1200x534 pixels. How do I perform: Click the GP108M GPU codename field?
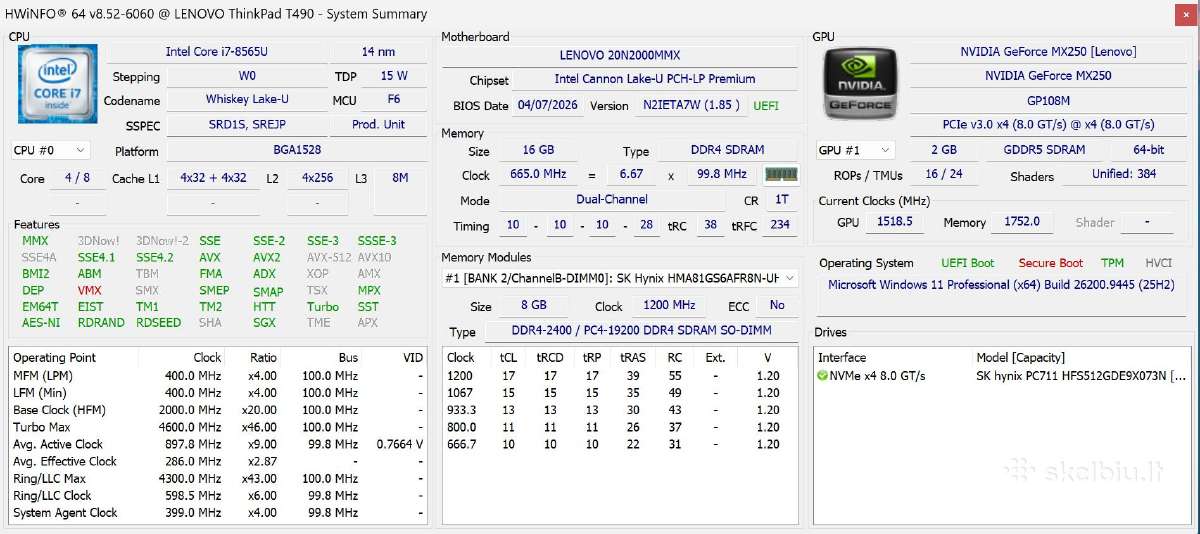tap(1048, 100)
